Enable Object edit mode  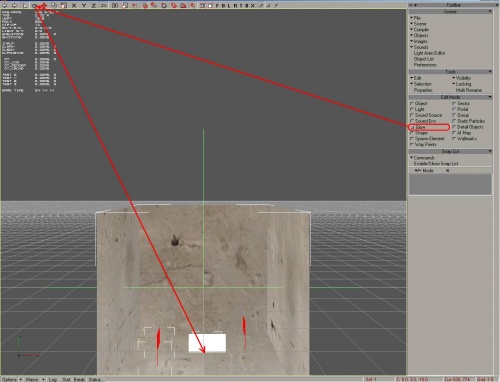coord(419,103)
